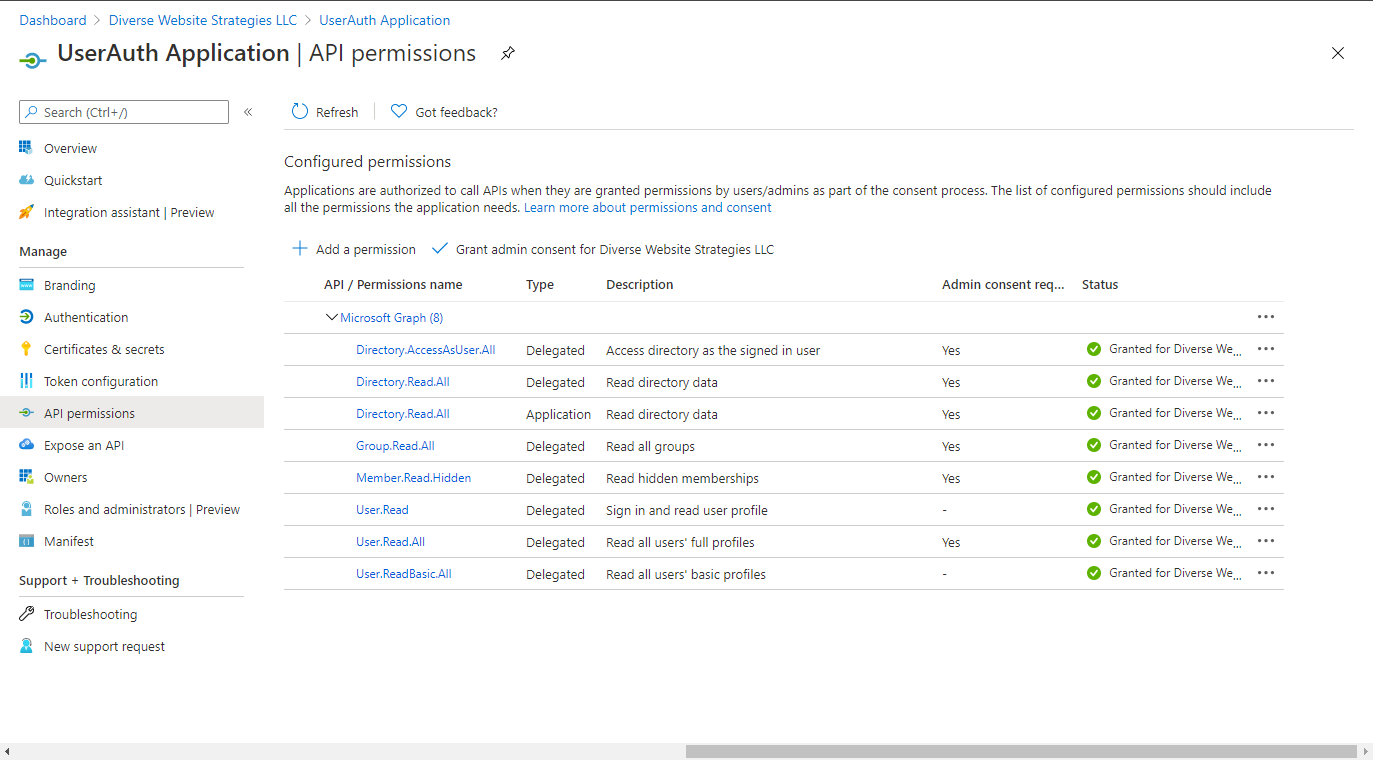Click the pin blade icon beside the title

click(x=508, y=53)
